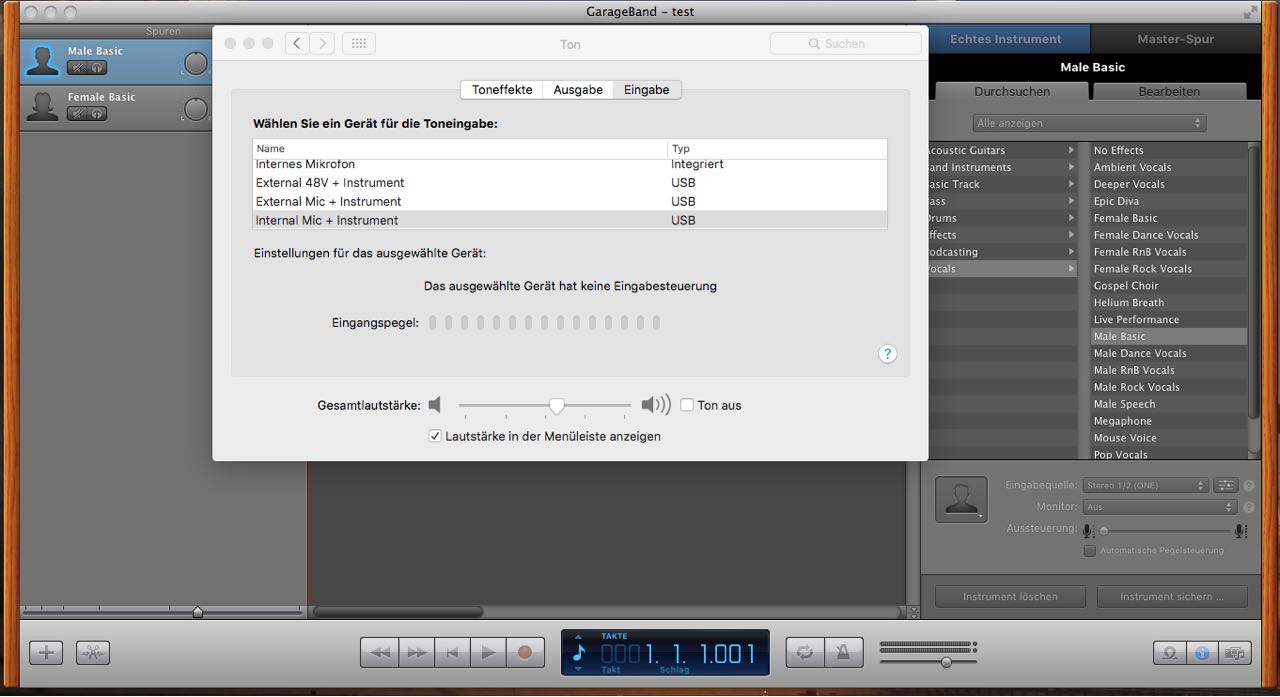The height and width of the screenshot is (697, 1280).
Task: Select the External Mic + Instrument input device
Action: pyautogui.click(x=570, y=201)
